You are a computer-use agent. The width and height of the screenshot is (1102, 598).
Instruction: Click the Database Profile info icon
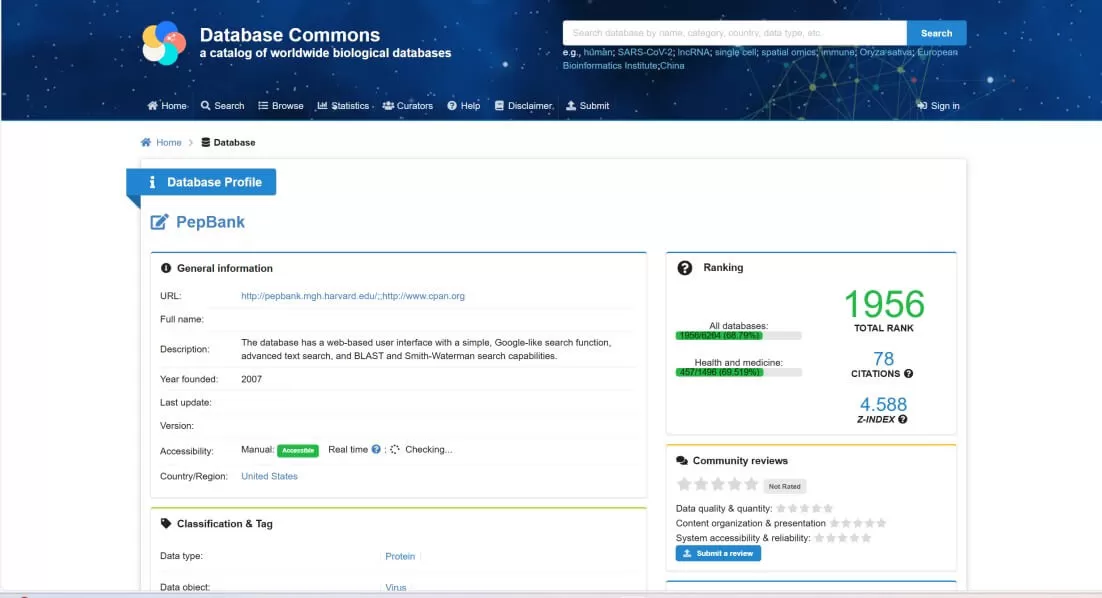tap(152, 183)
